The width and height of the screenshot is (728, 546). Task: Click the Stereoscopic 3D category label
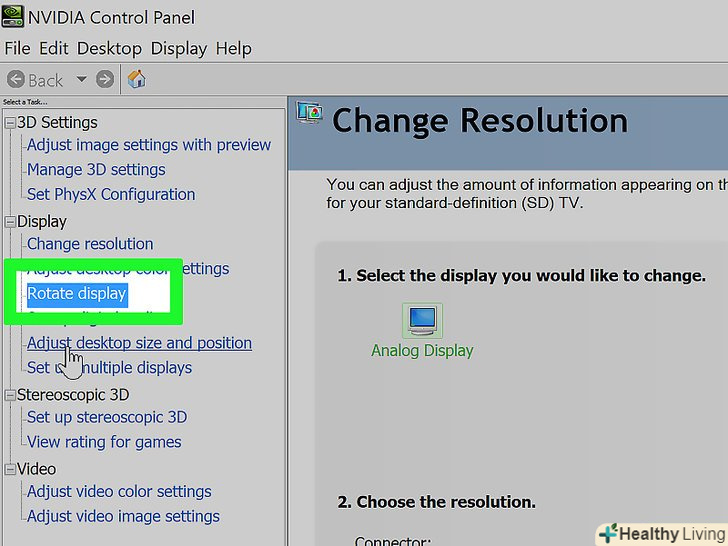pyautogui.click(x=73, y=395)
